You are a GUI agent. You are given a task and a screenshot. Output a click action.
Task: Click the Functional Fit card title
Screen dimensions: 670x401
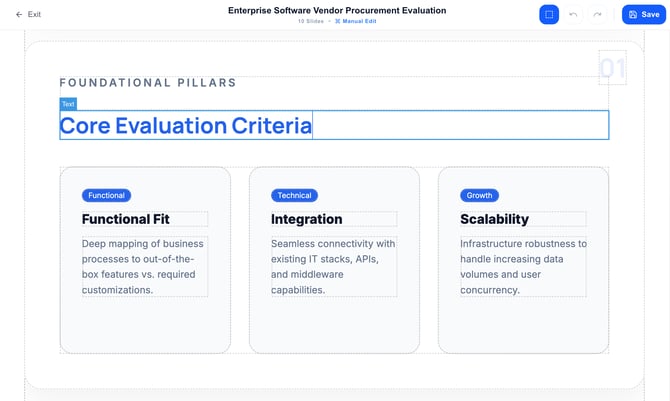126,219
